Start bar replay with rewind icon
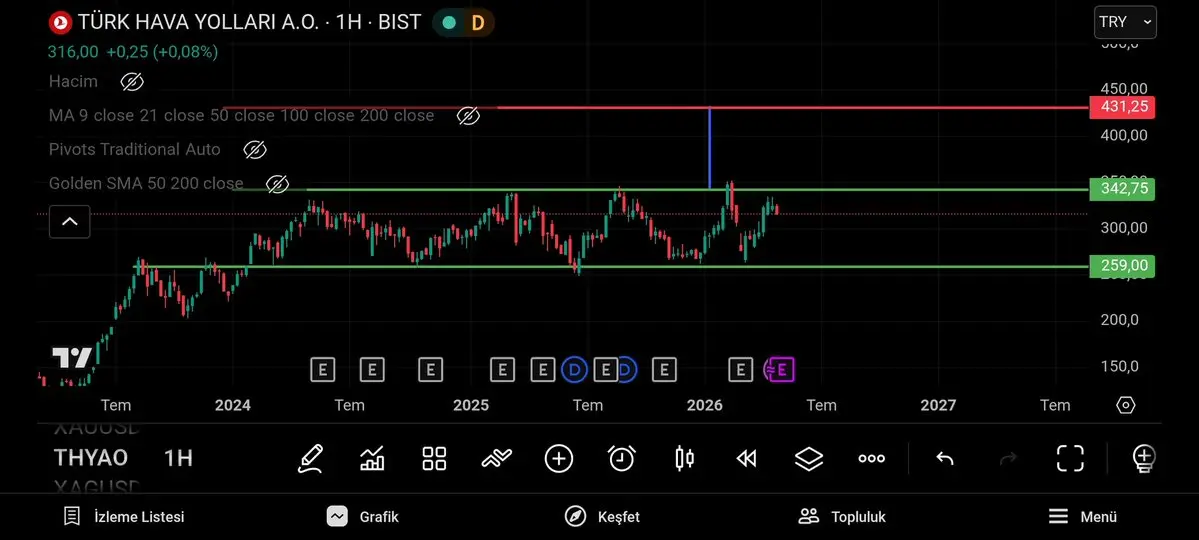Image resolution: width=1199 pixels, height=540 pixels. (746, 459)
